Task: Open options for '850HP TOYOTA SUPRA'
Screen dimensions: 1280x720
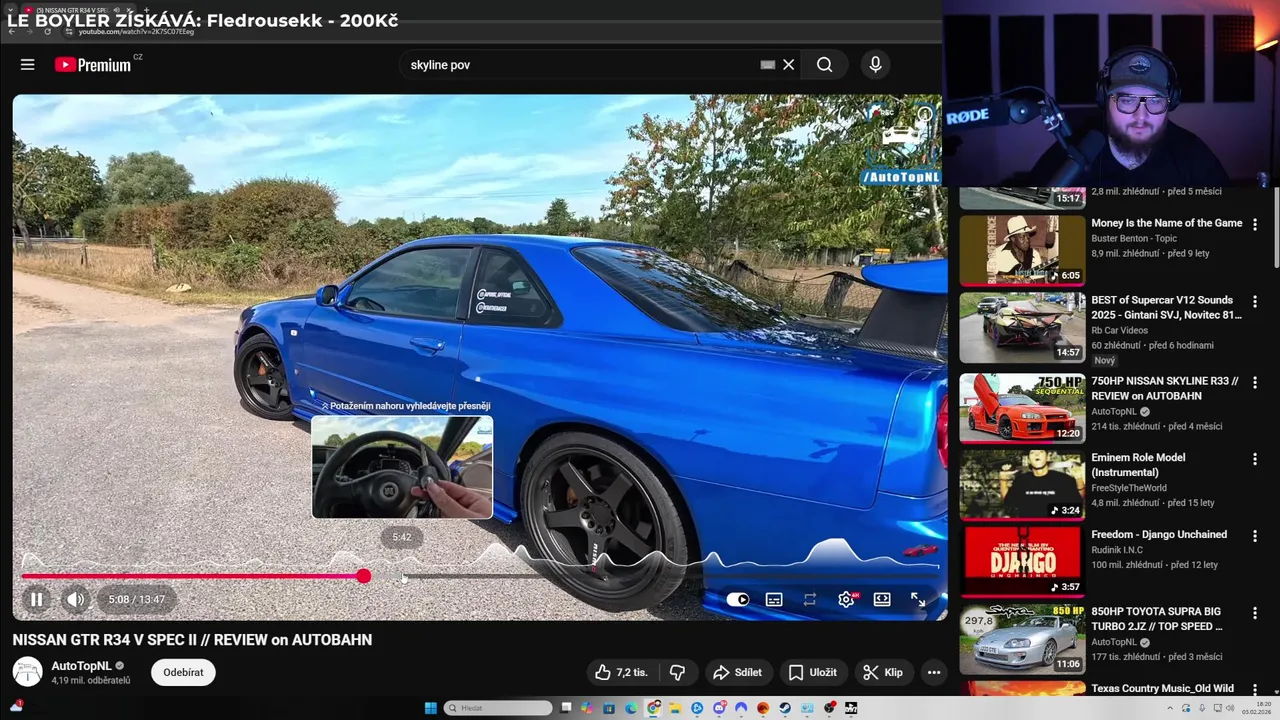Action: click(1255, 613)
